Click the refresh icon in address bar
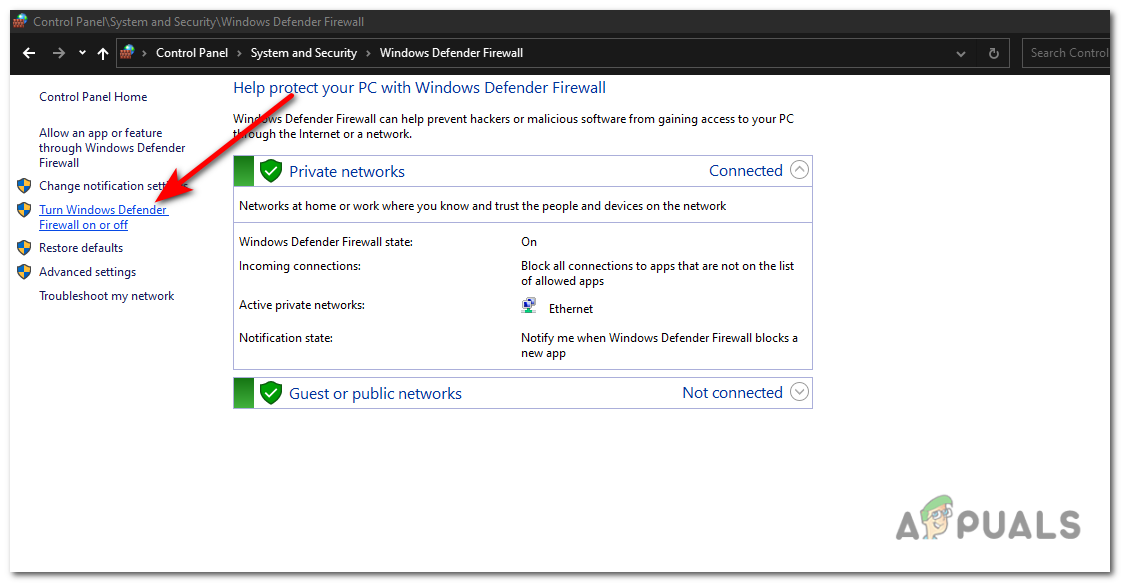Viewport: 1121px width, 583px height. tap(993, 52)
